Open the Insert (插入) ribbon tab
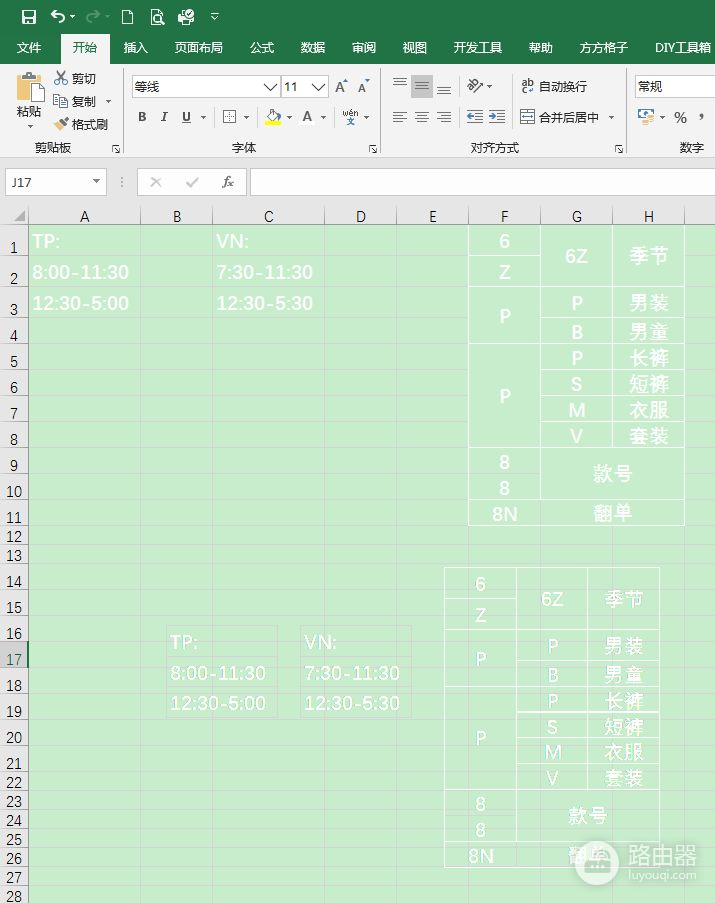The width and height of the screenshot is (715, 903). click(135, 48)
